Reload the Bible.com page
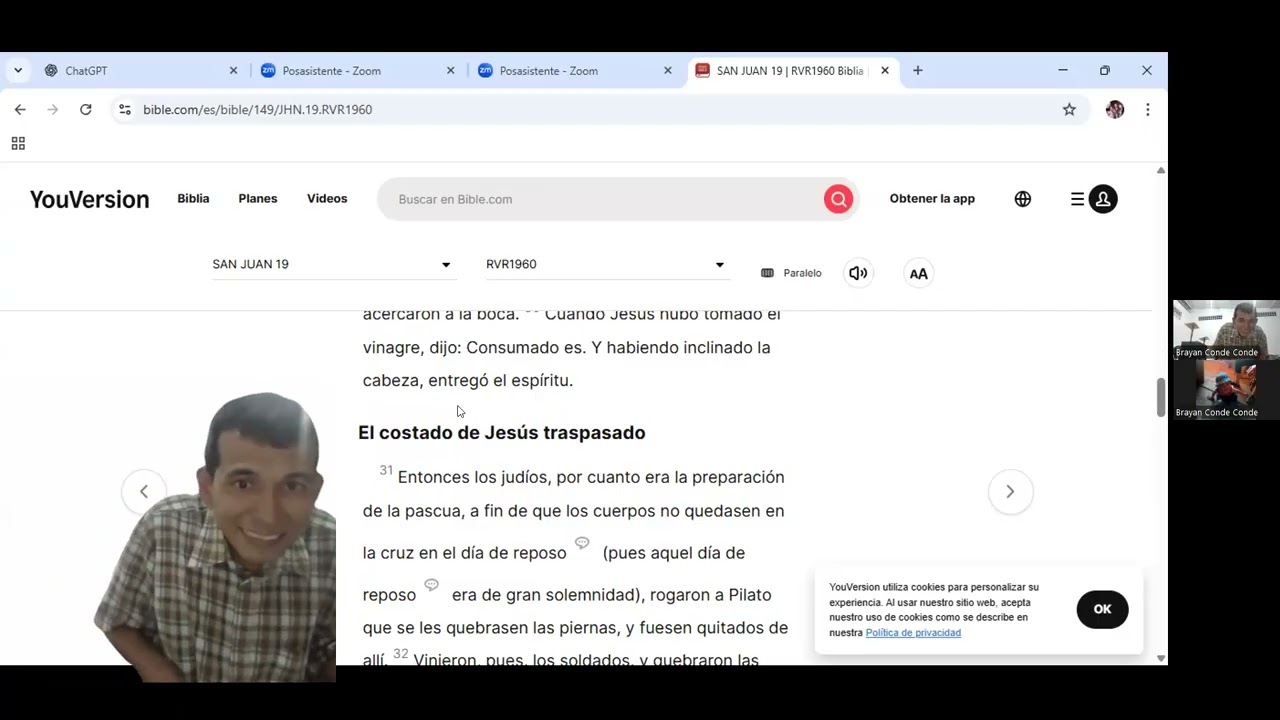 coord(86,109)
